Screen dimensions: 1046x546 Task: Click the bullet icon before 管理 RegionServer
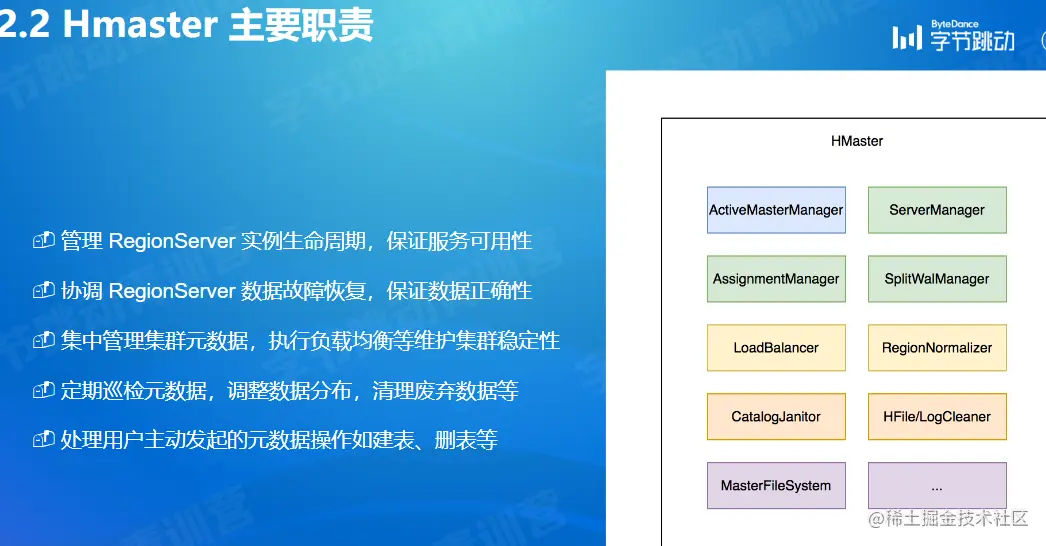[x=44, y=240]
